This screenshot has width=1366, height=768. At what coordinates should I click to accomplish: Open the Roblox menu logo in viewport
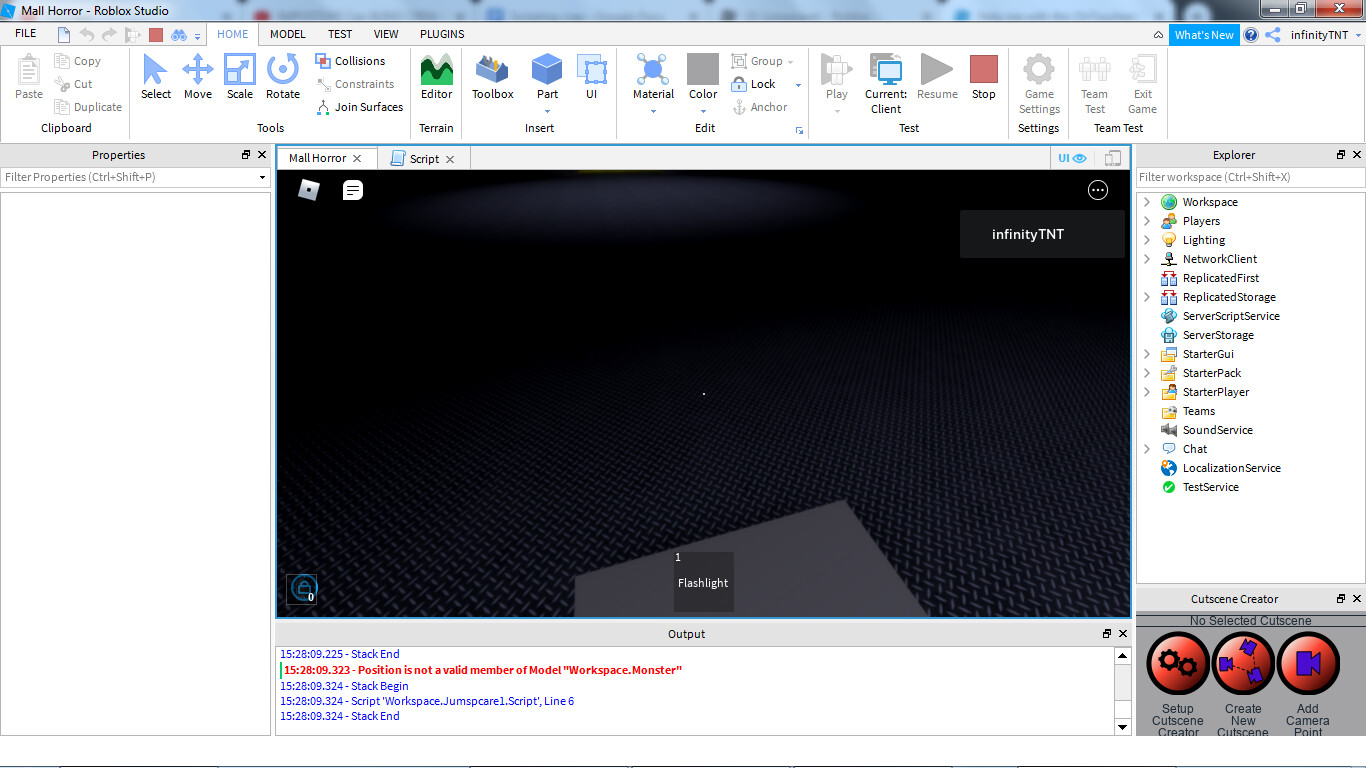click(309, 189)
